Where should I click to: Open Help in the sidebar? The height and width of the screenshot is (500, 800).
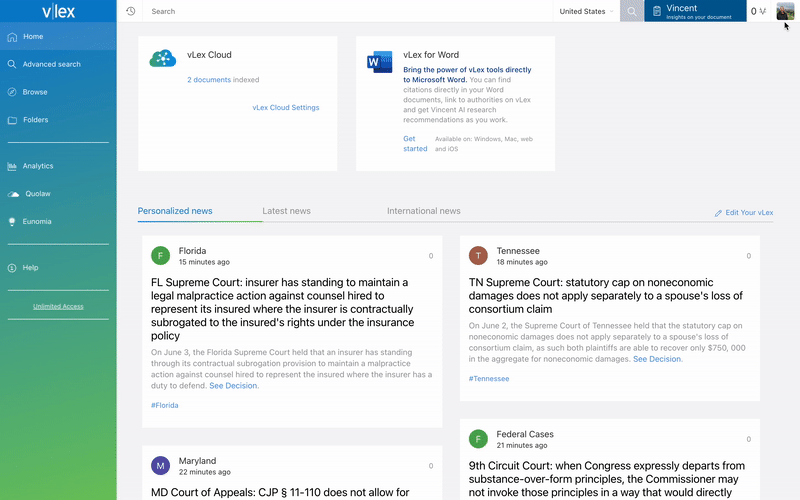58,267
